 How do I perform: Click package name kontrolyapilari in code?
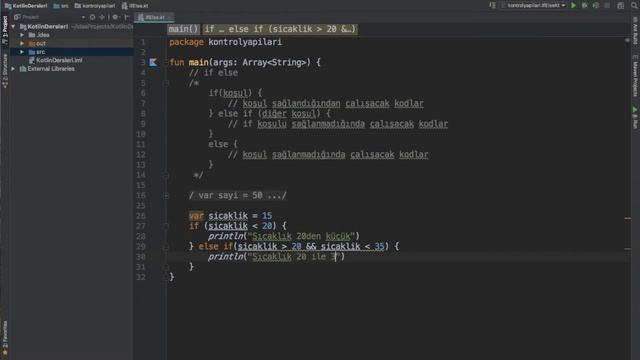(x=245, y=42)
